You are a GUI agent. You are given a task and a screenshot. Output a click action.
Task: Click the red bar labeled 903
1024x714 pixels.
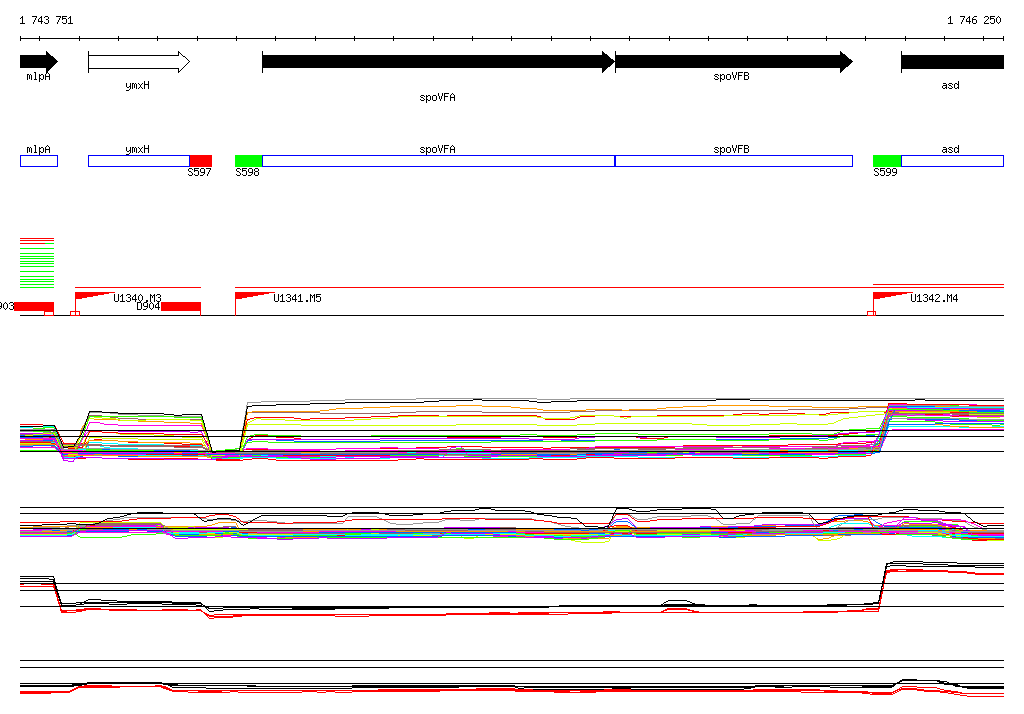pyautogui.click(x=34, y=306)
